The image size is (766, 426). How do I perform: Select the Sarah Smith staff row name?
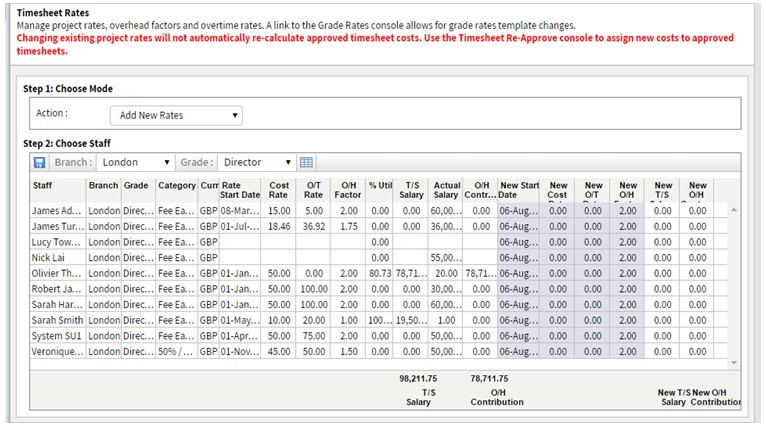tap(57, 320)
